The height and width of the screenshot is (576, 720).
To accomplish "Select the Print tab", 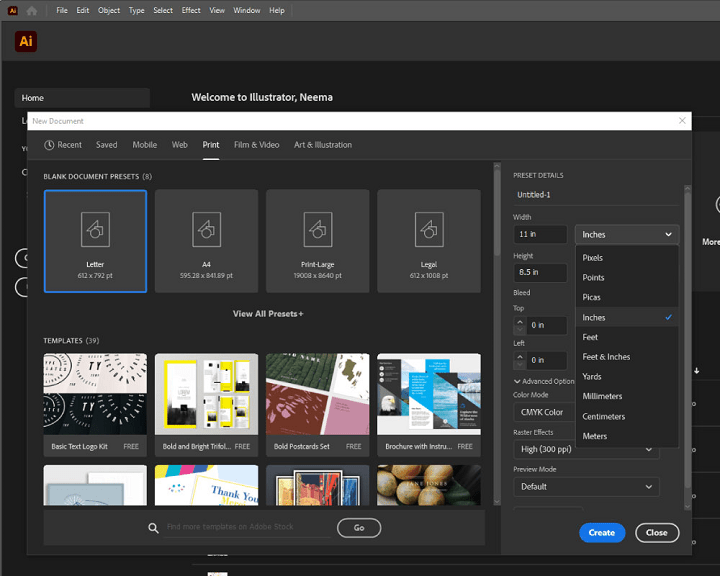I will pos(211,145).
